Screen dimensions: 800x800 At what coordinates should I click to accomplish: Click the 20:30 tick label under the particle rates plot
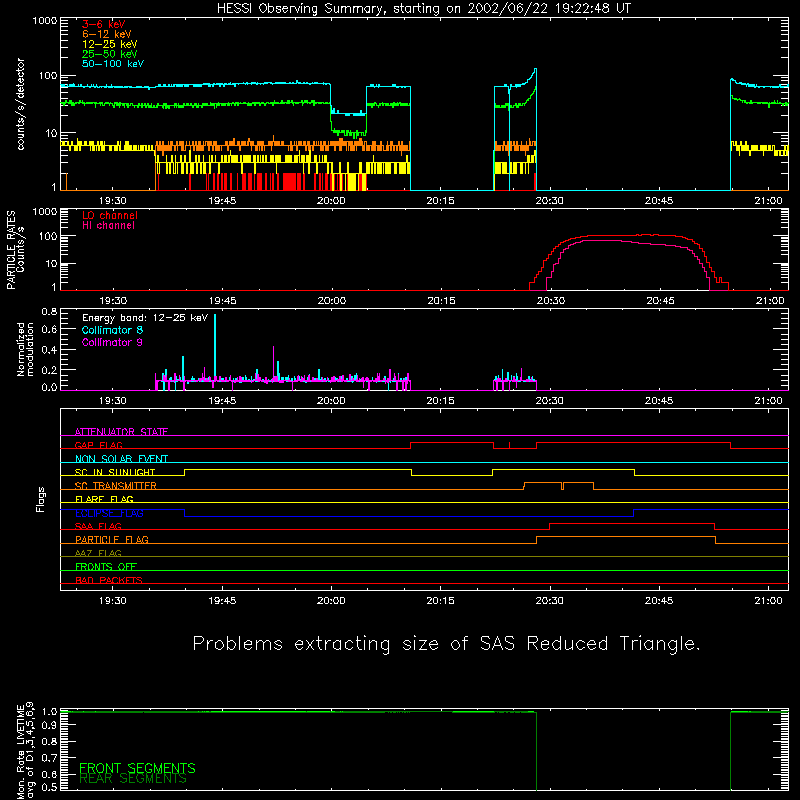[x=551, y=301]
